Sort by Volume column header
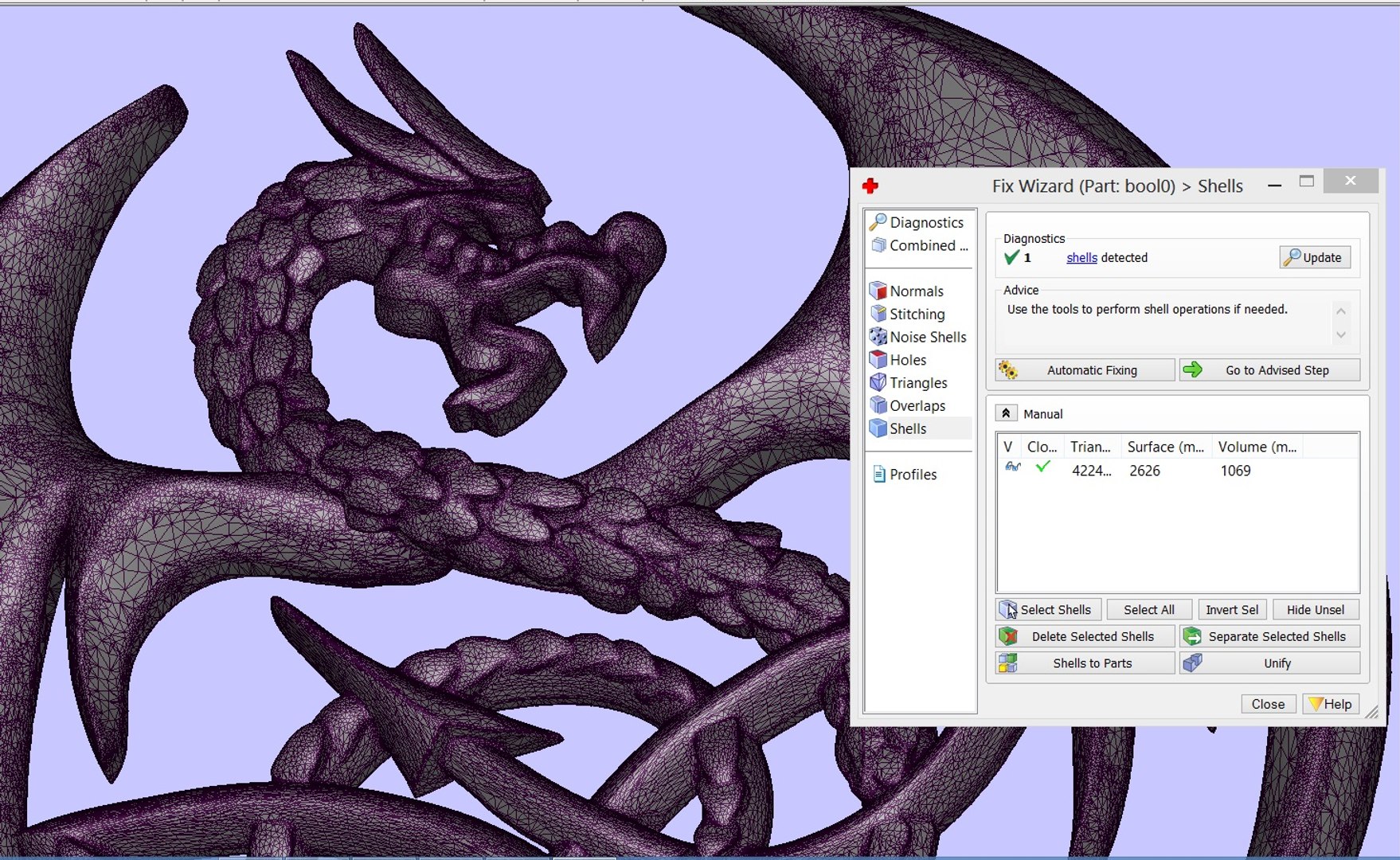The width and height of the screenshot is (1400, 860). pos(1257,447)
